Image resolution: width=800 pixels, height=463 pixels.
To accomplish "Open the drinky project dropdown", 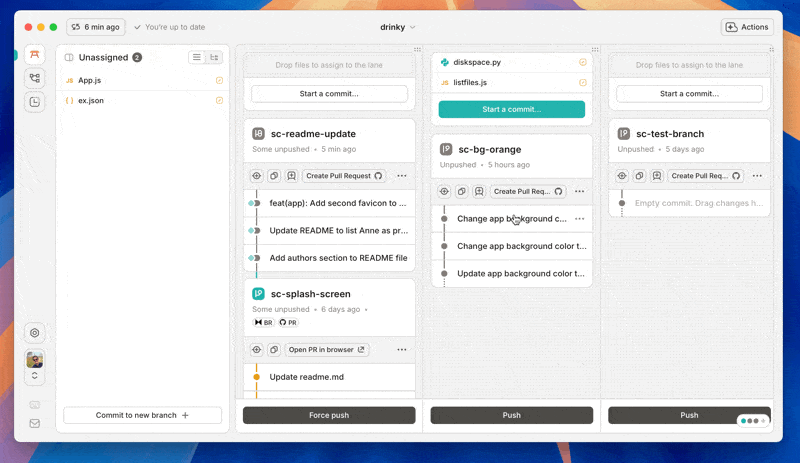I will coord(398,27).
